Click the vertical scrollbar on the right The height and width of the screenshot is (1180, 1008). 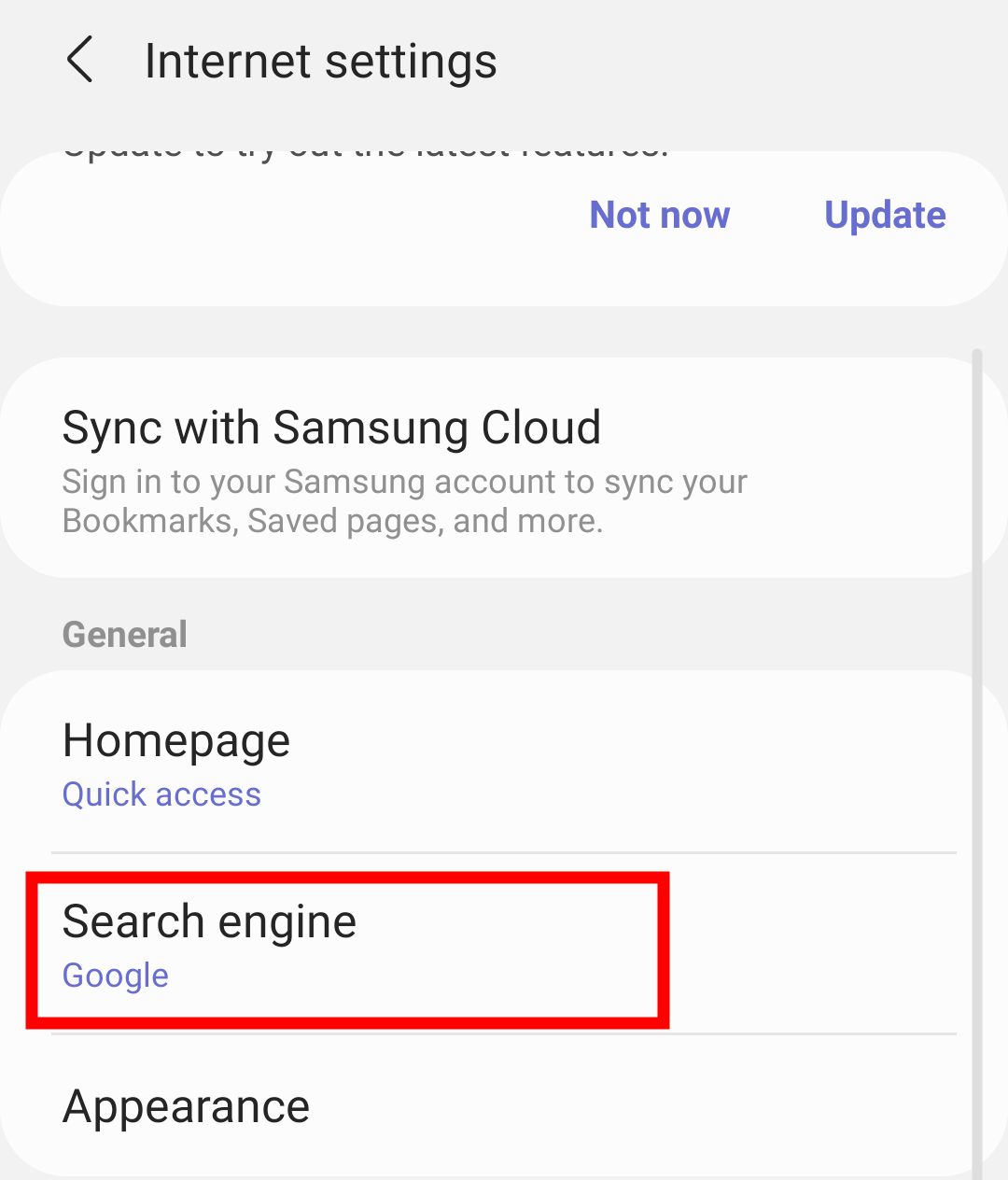click(976, 747)
